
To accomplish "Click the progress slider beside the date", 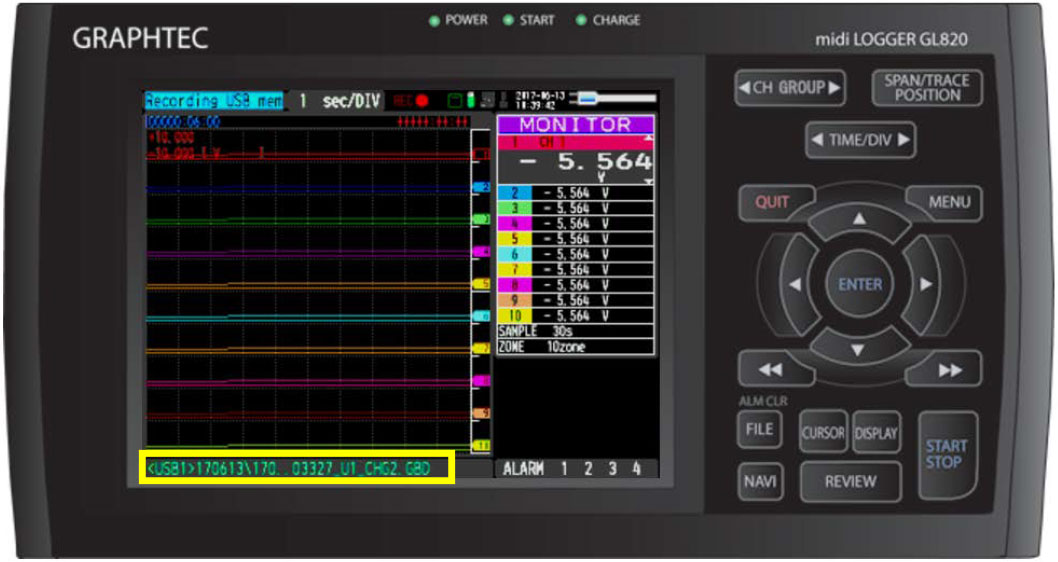I will (613, 99).
